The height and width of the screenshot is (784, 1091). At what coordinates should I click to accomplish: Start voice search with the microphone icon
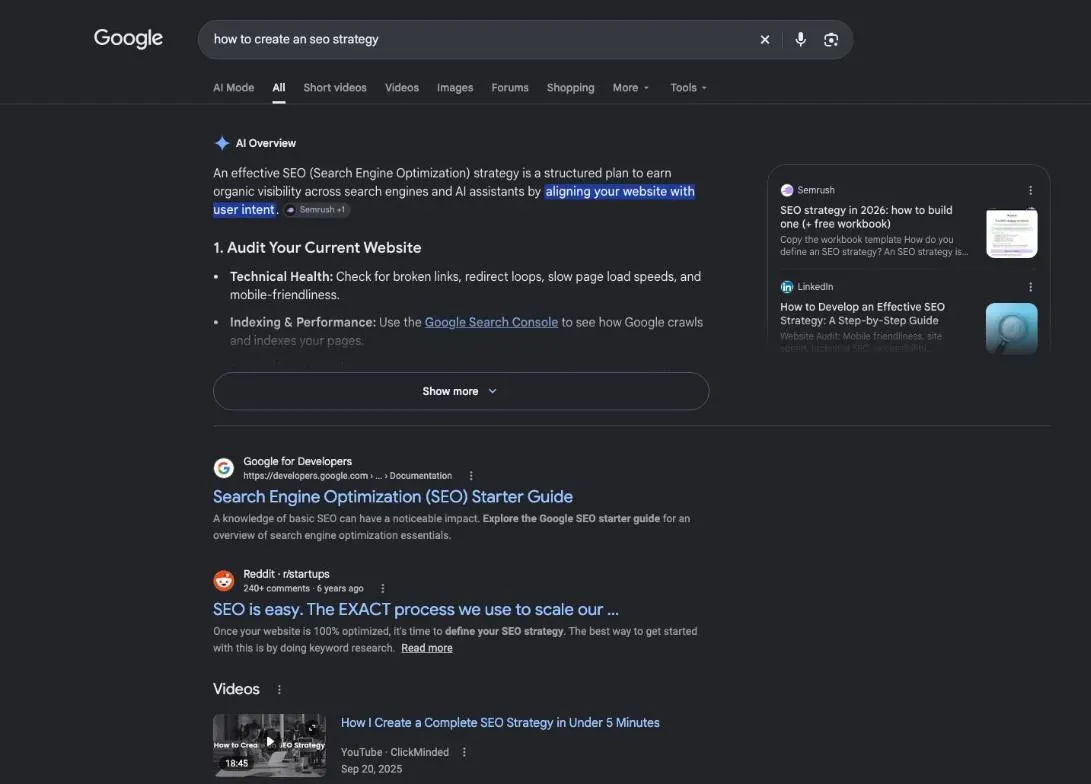(800, 40)
